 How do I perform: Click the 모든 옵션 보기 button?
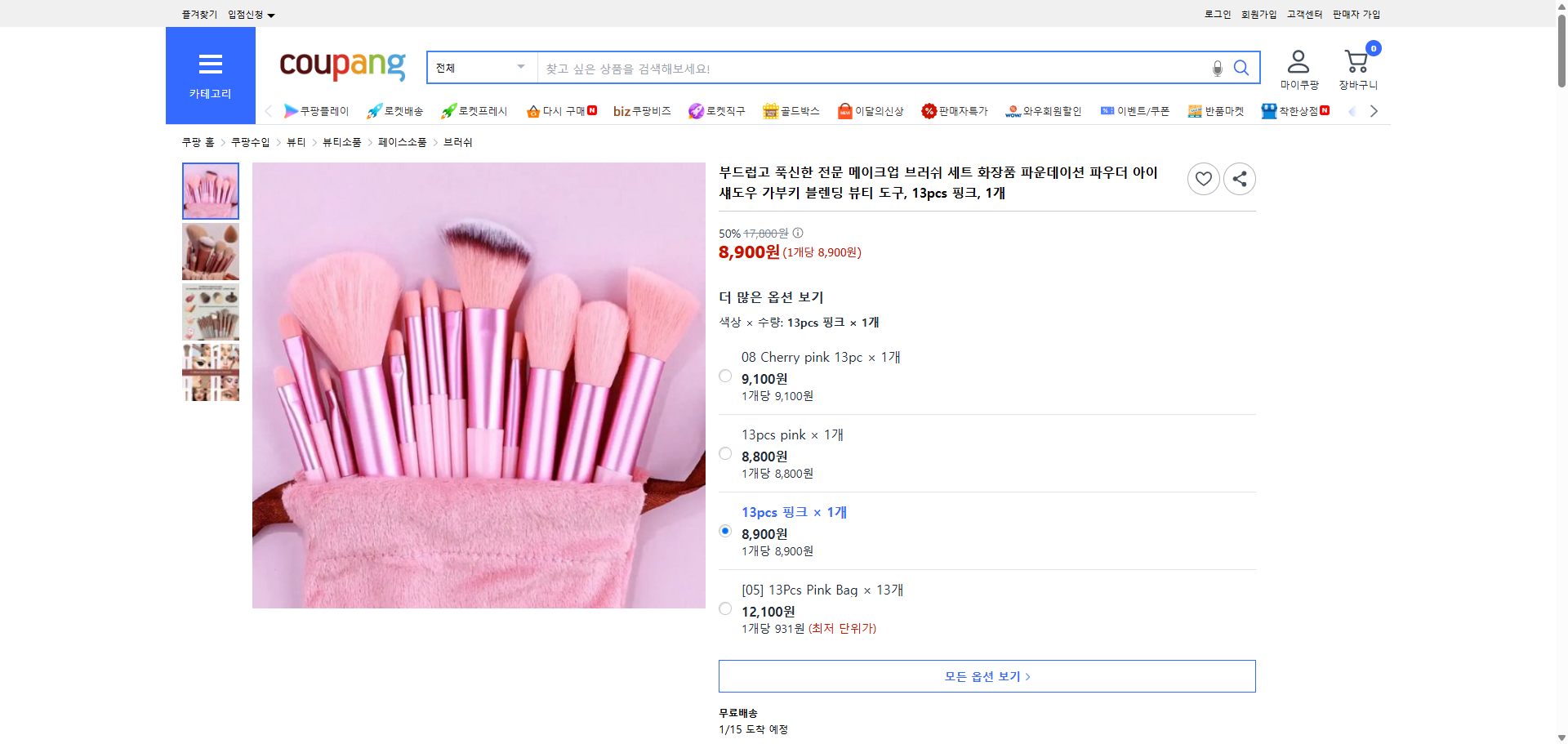pos(987,675)
